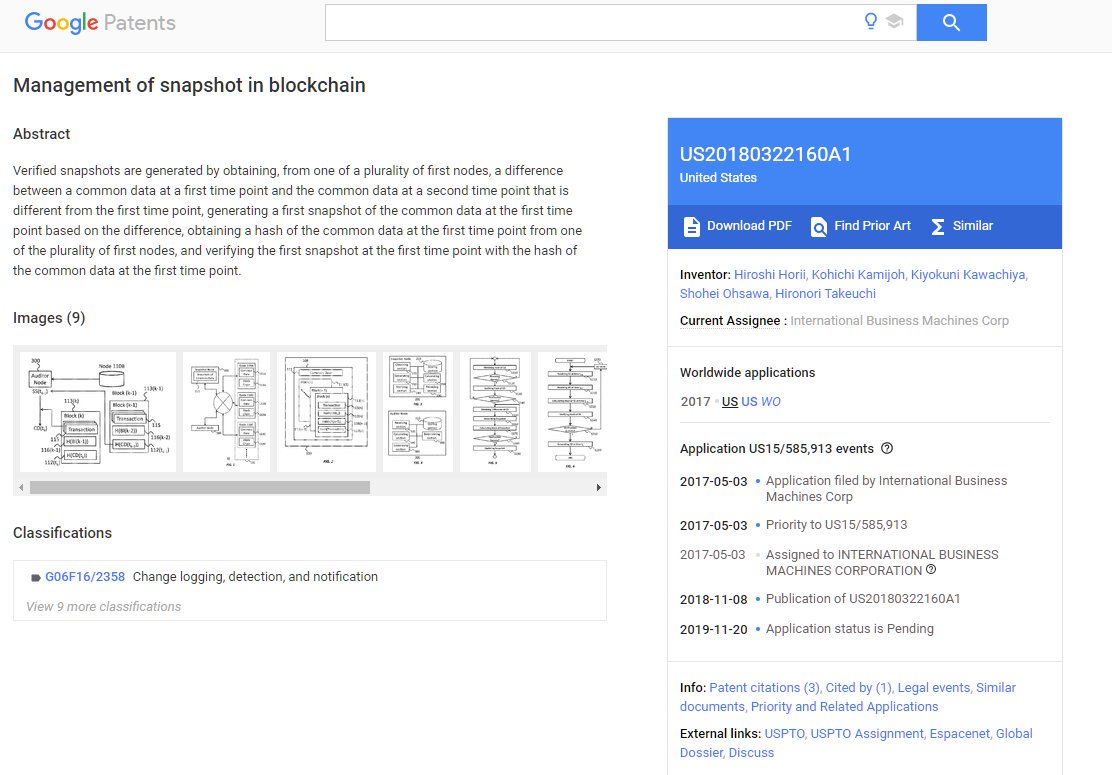Click the lightbulb icon in search bar
Image resolution: width=1112 pixels, height=775 pixels.
[871, 21]
